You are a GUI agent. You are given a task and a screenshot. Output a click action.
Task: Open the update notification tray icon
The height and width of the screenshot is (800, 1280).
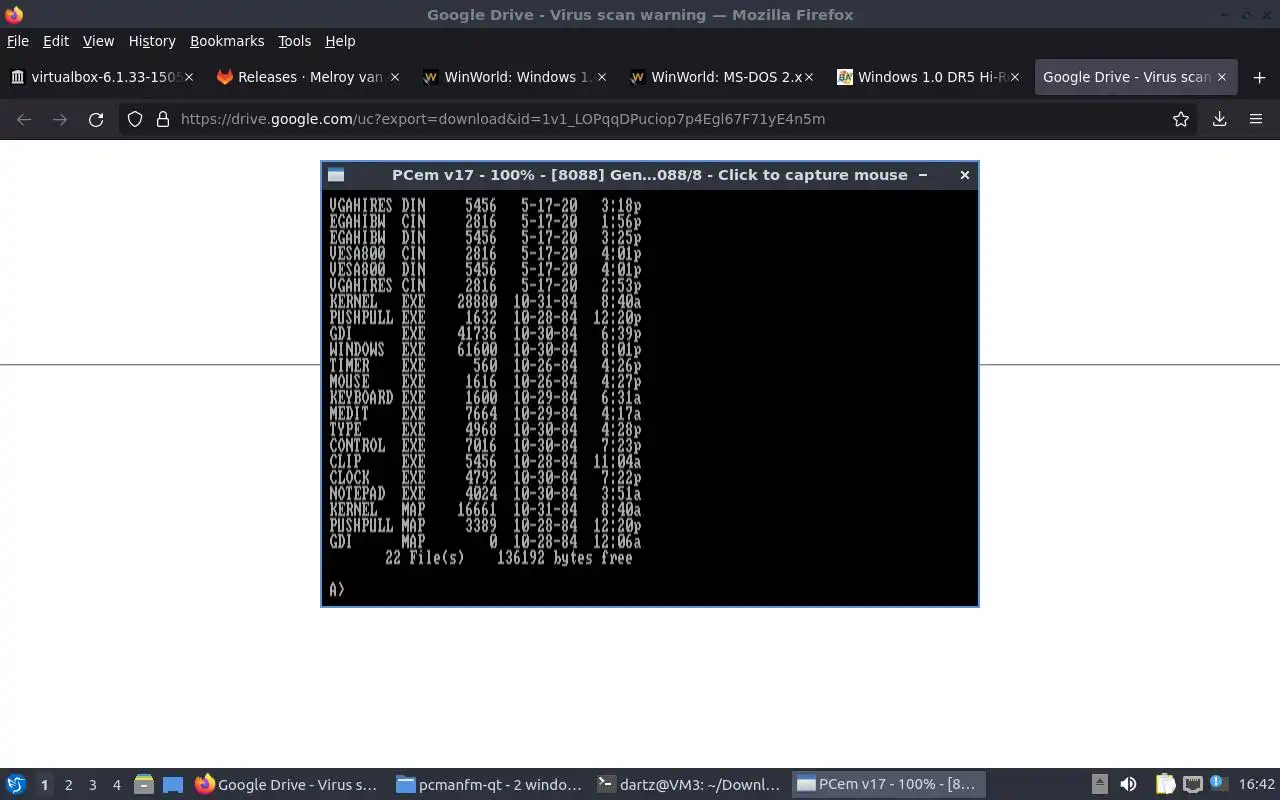coord(1219,784)
